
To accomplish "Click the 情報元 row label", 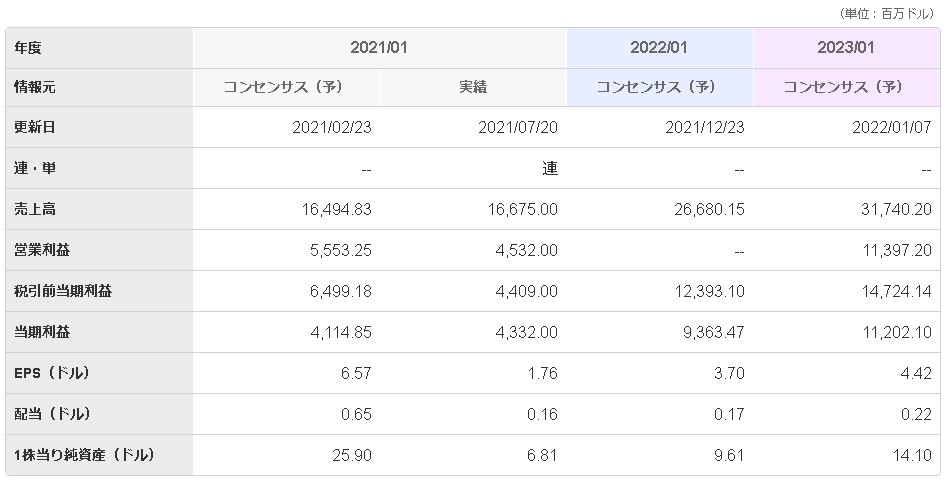I will pyautogui.click(x=35, y=87).
